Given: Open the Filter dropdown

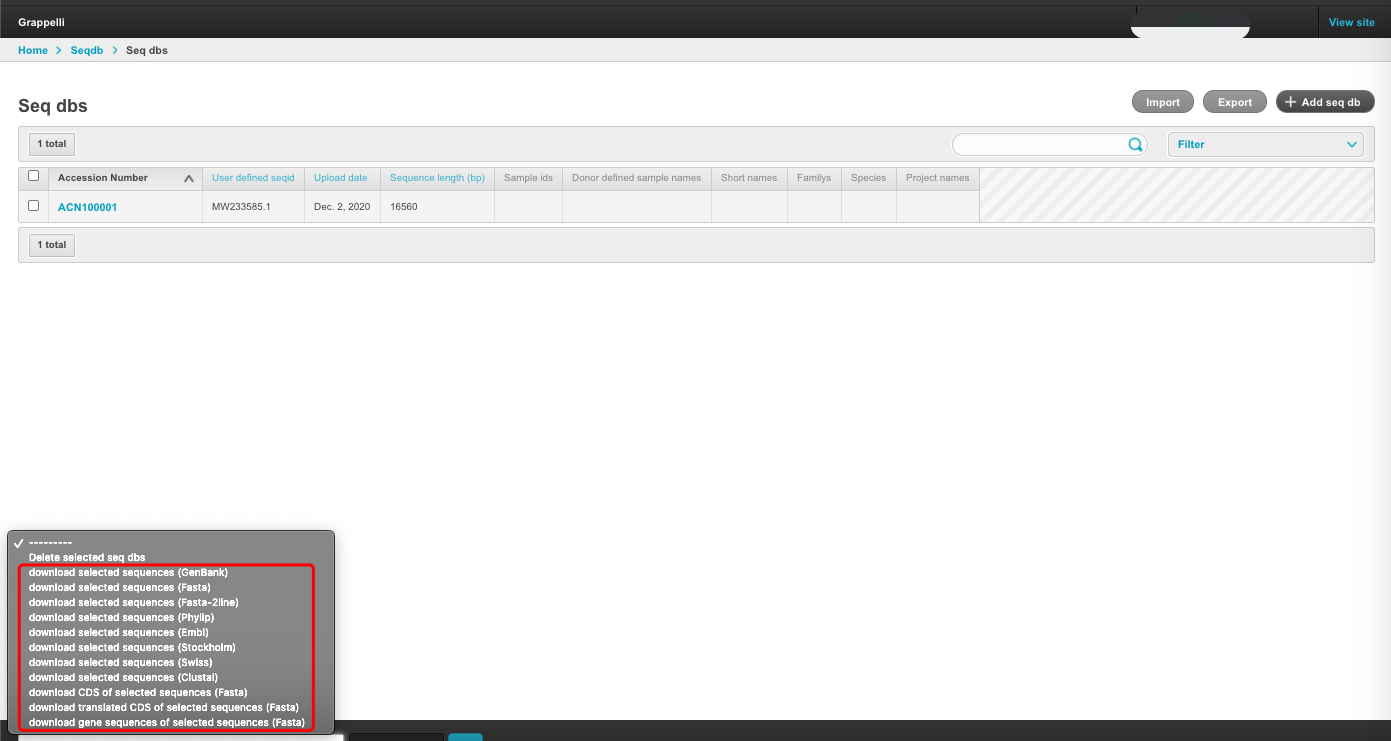Looking at the screenshot, I should tap(1266, 144).
